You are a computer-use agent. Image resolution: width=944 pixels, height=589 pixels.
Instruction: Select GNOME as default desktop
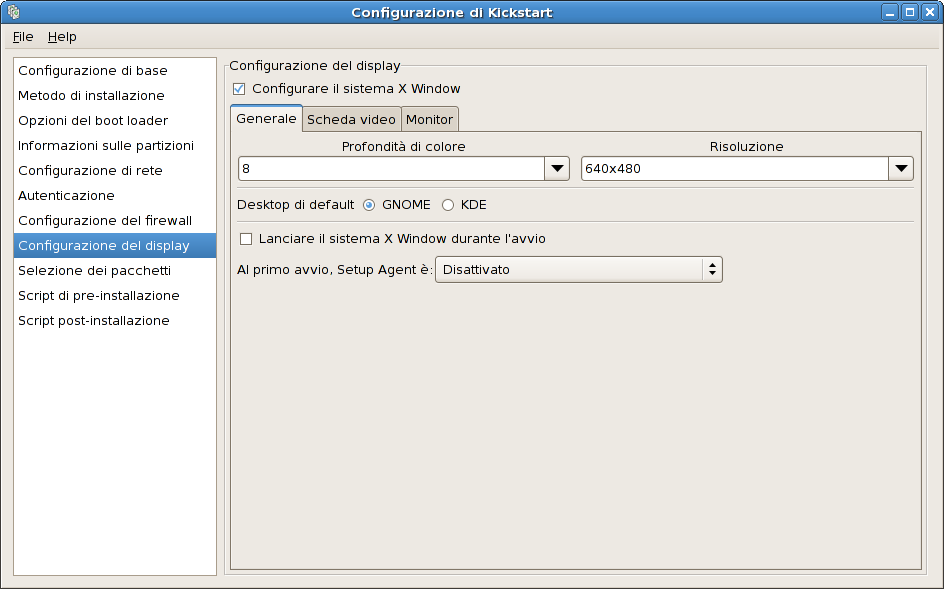(x=369, y=205)
